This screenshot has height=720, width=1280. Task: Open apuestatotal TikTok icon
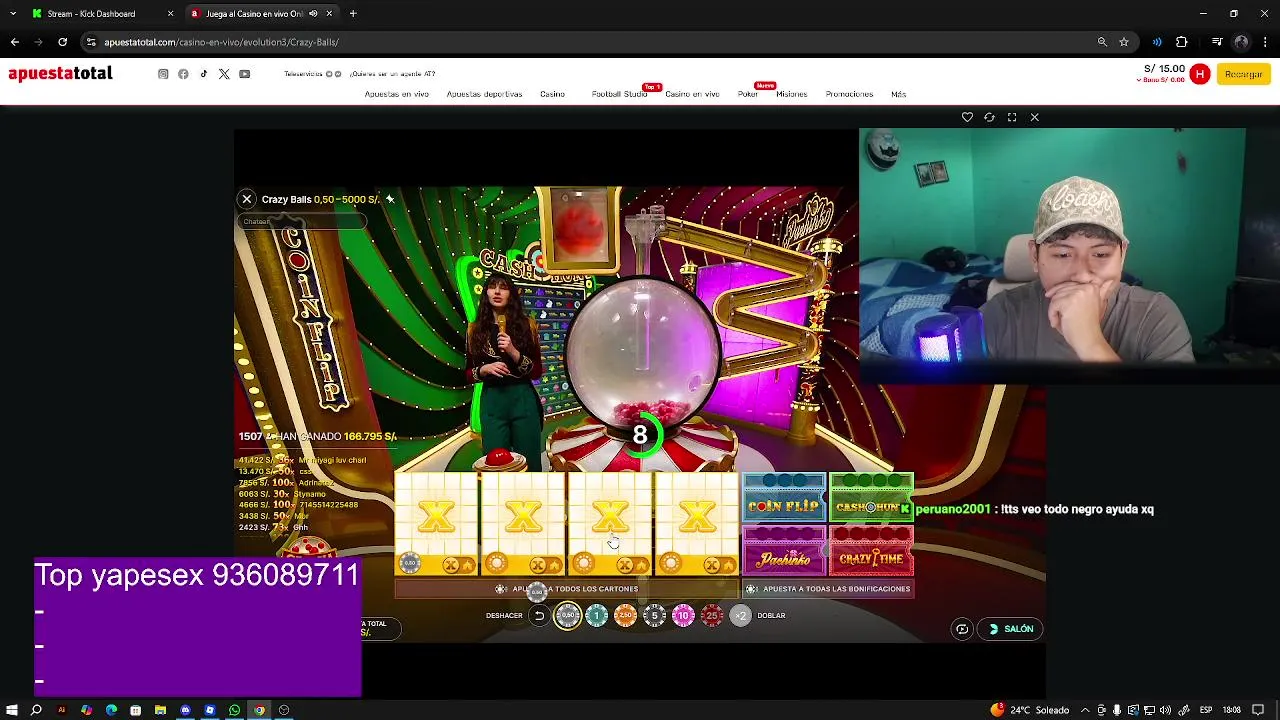(x=204, y=74)
